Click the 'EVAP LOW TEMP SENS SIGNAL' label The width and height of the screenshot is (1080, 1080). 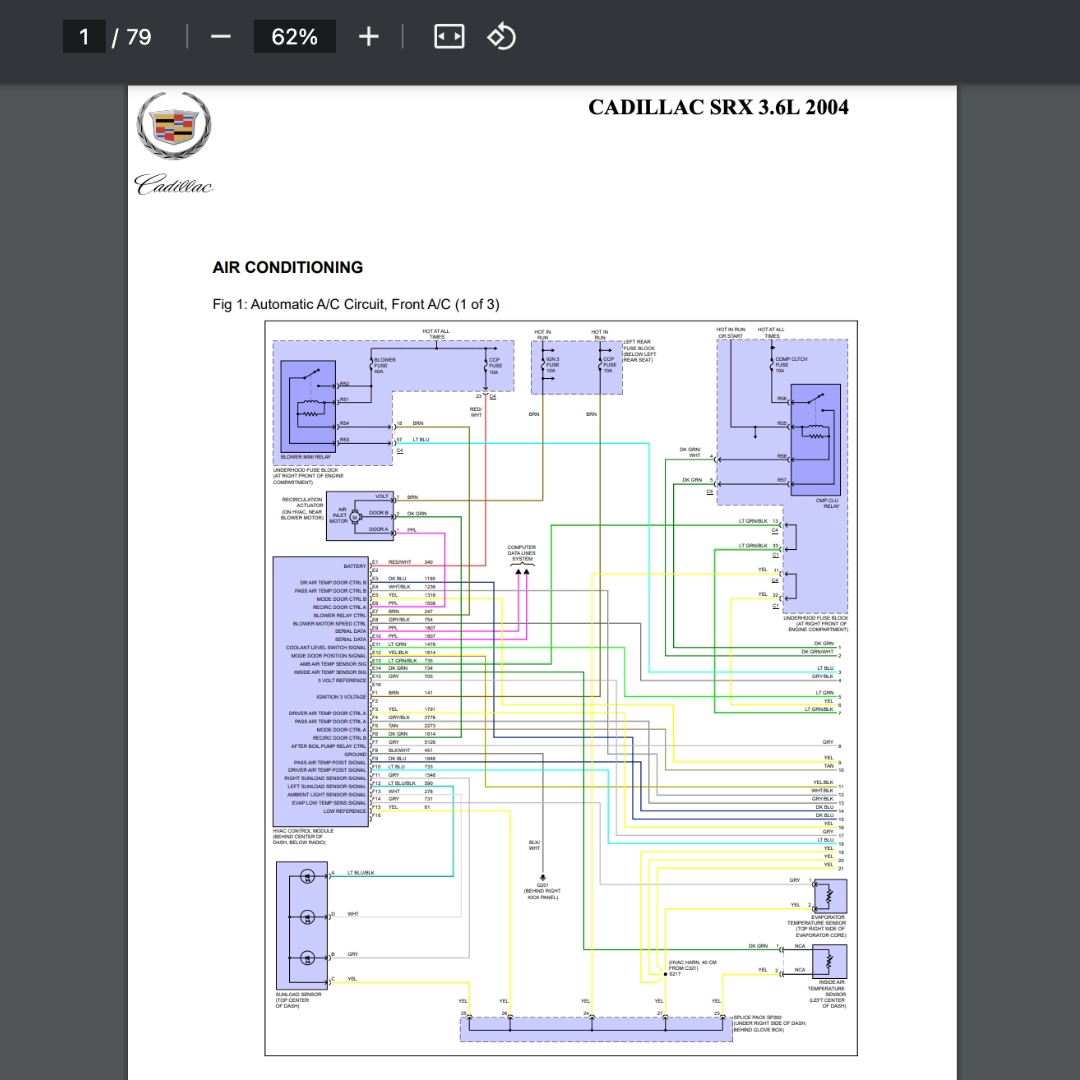pos(329,803)
